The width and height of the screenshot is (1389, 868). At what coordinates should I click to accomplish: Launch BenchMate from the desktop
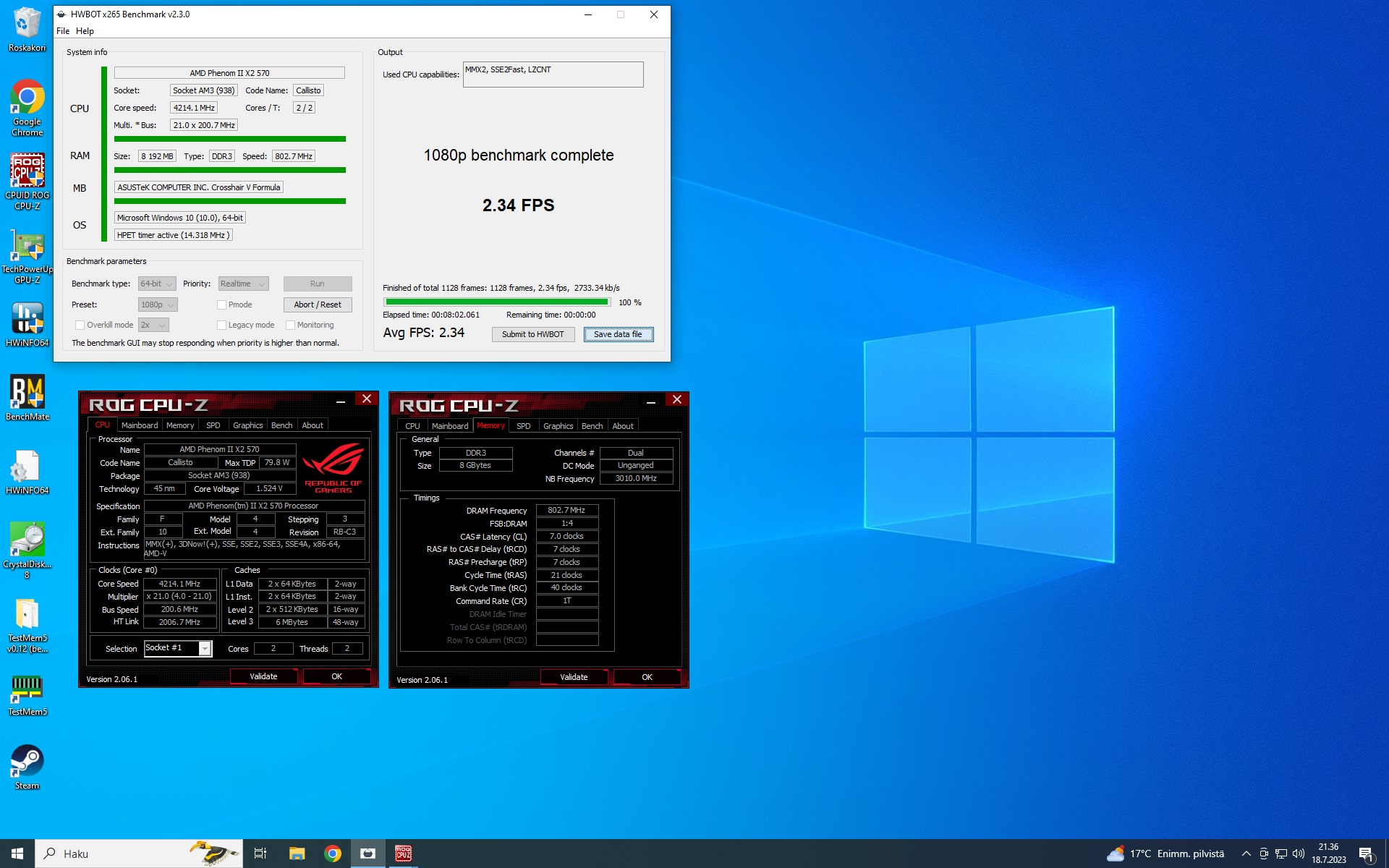(27, 398)
